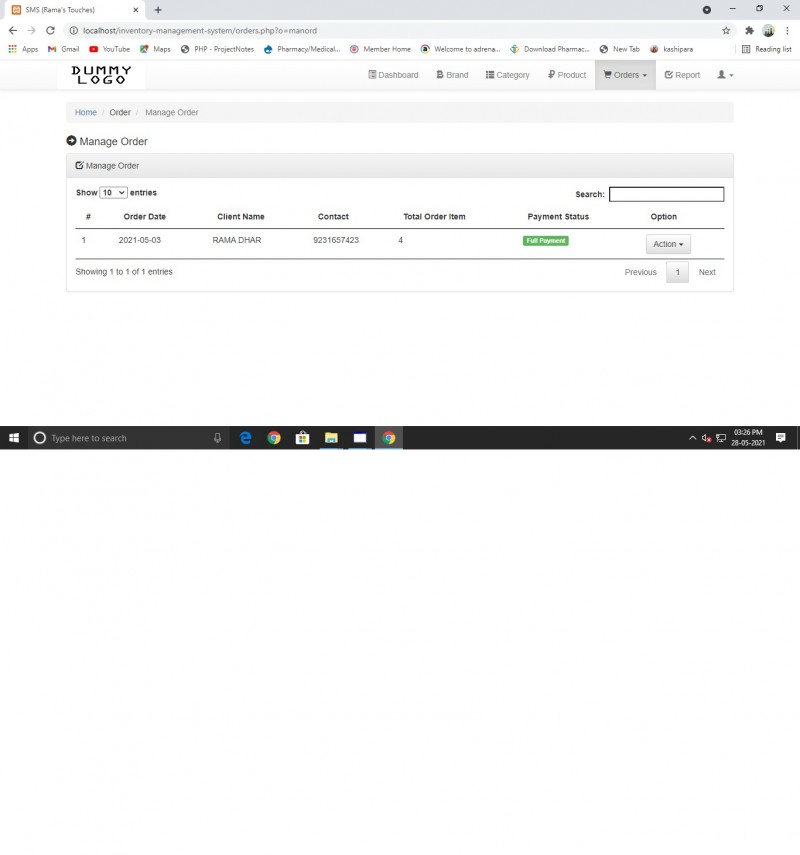The height and width of the screenshot is (855, 800).
Task: Open the user account dropdown in navbar
Action: click(x=725, y=75)
